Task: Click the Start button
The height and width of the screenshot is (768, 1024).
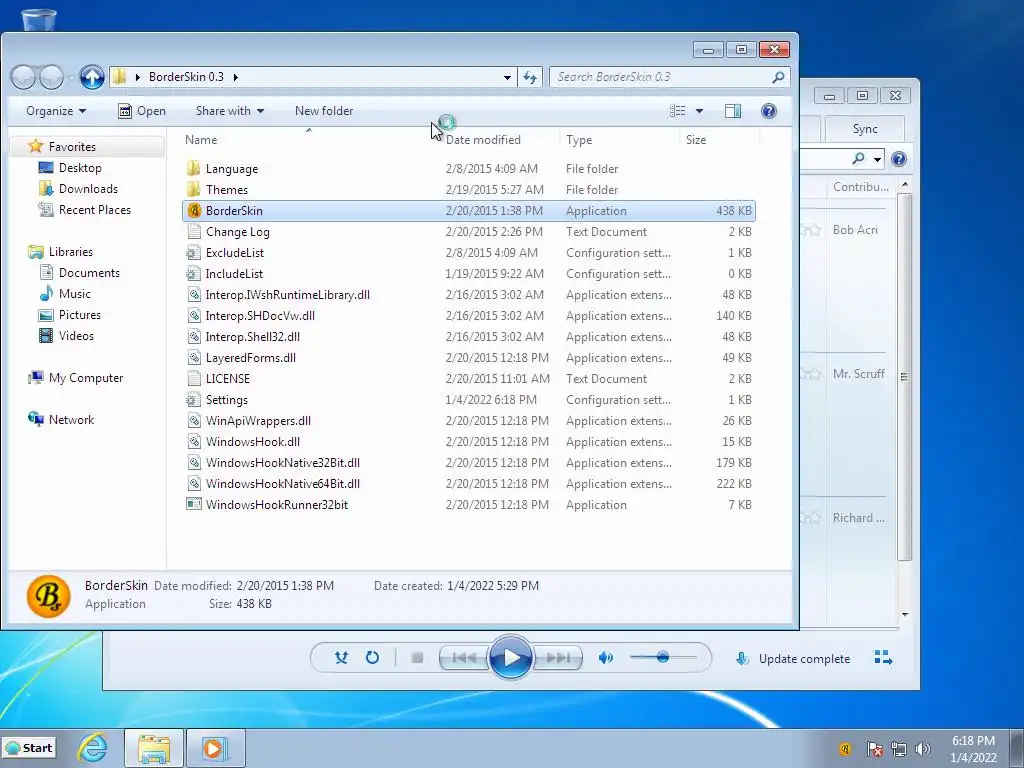Action: coord(29,748)
